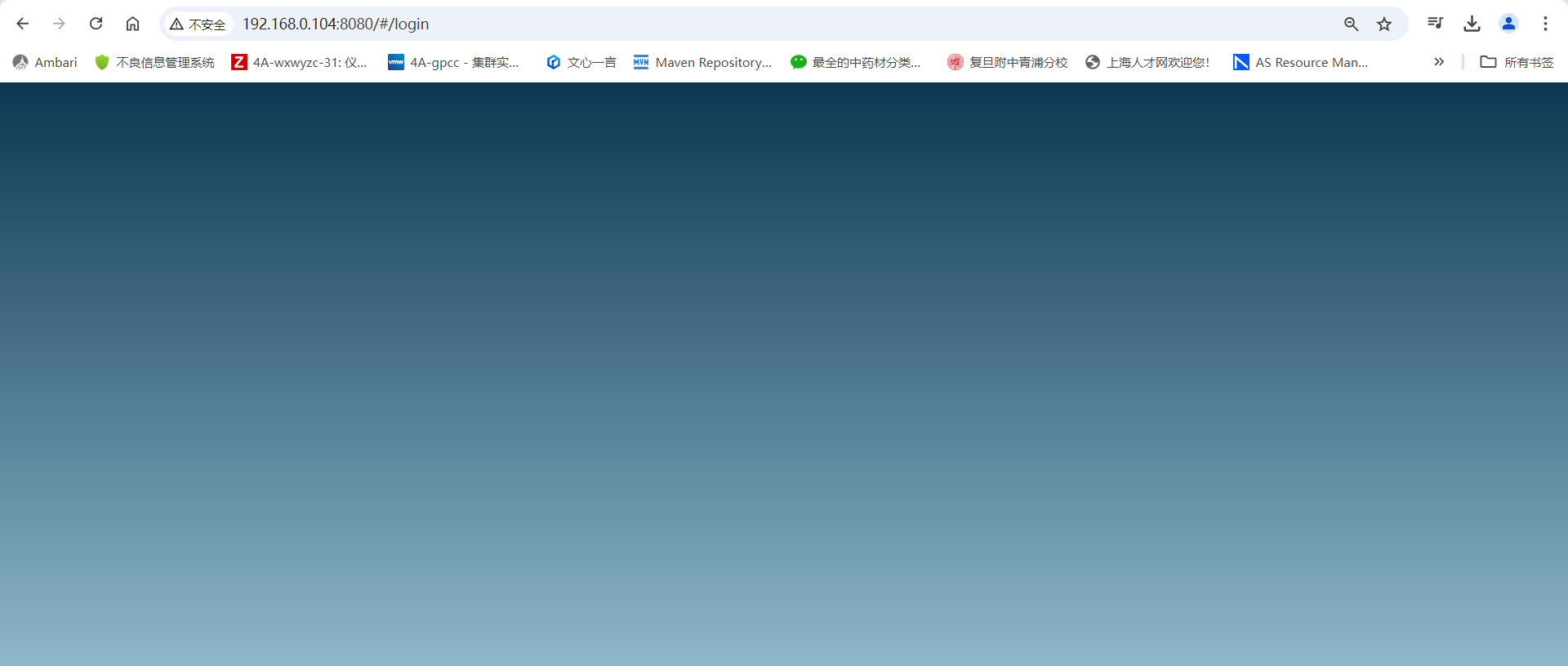Open the browser downloads icon
The height and width of the screenshot is (666, 1568).
click(x=1472, y=24)
